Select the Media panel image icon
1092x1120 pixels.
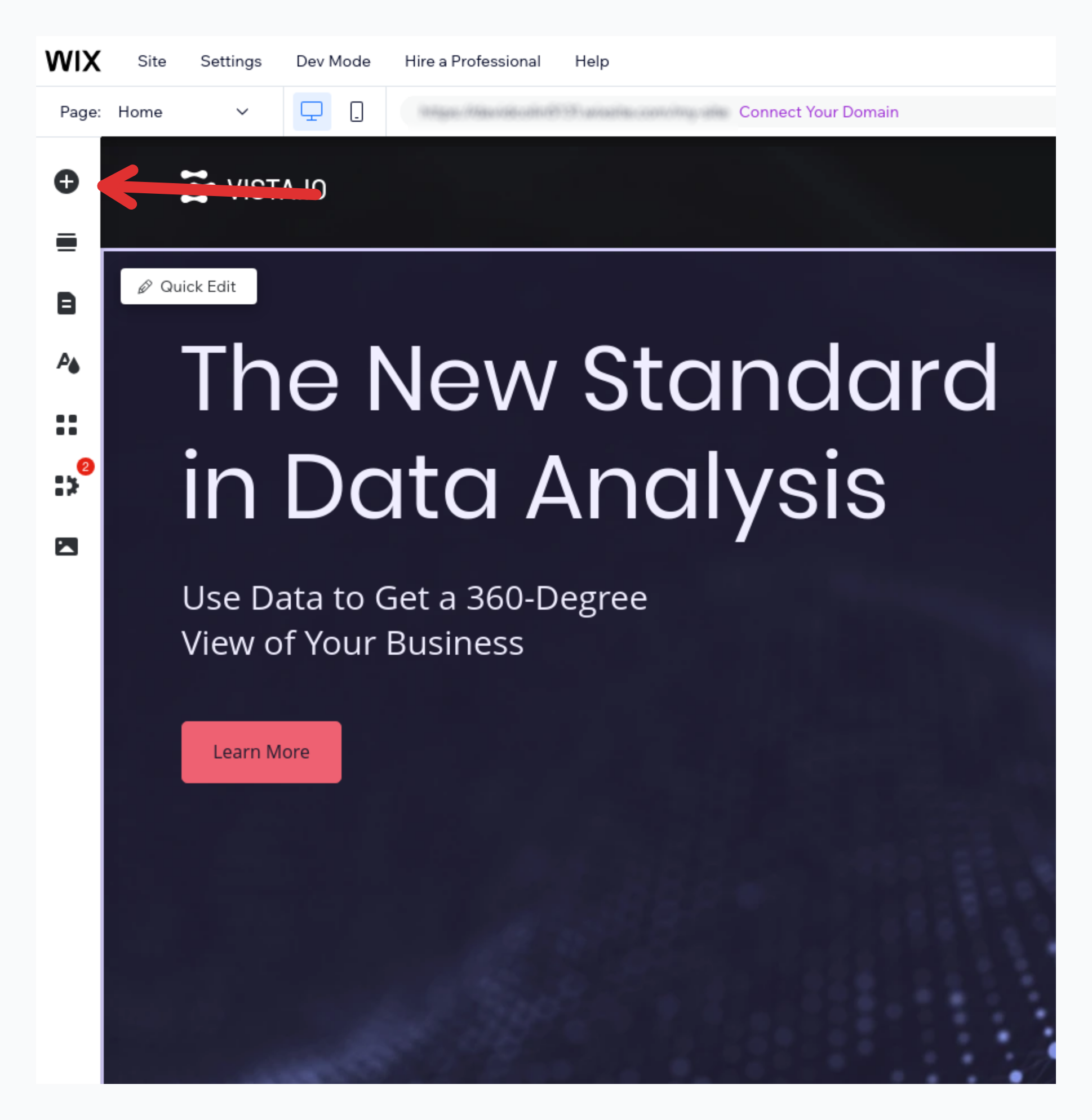(67, 547)
